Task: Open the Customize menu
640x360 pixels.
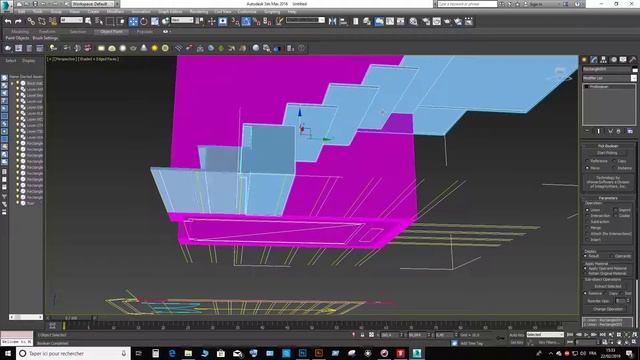Action: click(x=247, y=12)
